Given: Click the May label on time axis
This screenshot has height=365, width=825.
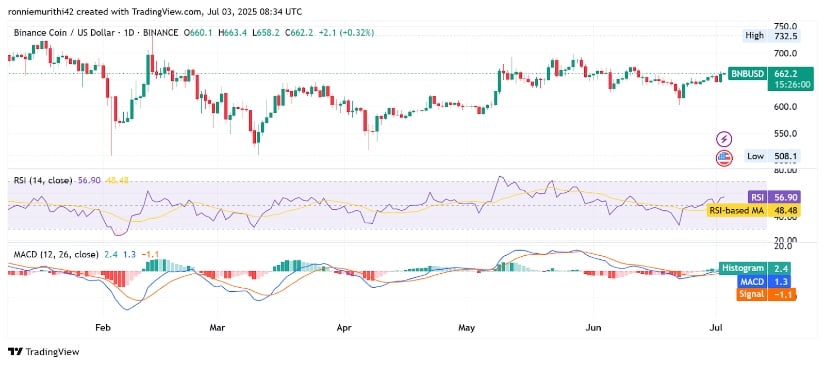Looking at the screenshot, I should click(467, 328).
